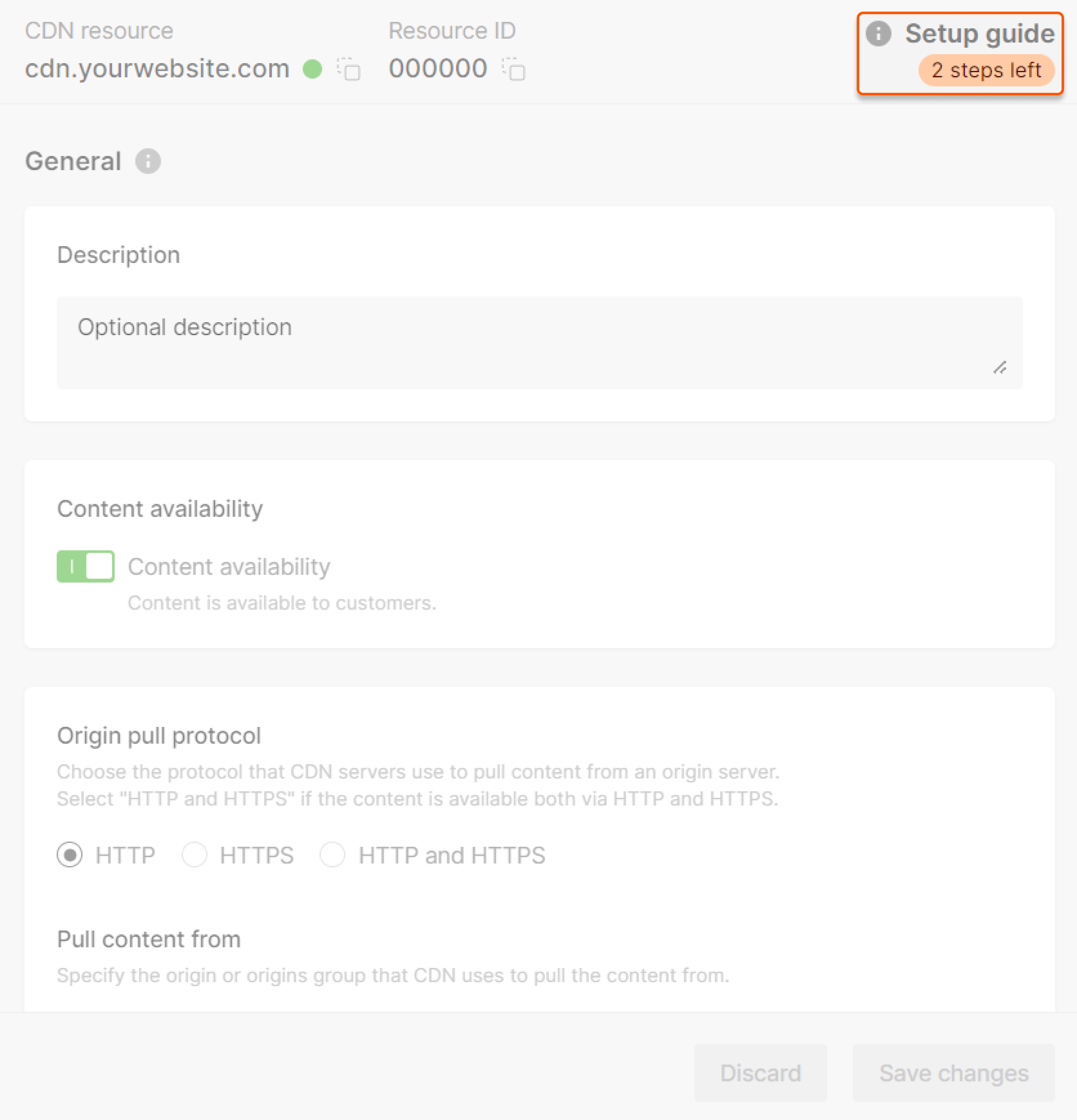Image resolution: width=1077 pixels, height=1120 pixels.
Task: Click the Setup guide info icon
Action: click(878, 34)
